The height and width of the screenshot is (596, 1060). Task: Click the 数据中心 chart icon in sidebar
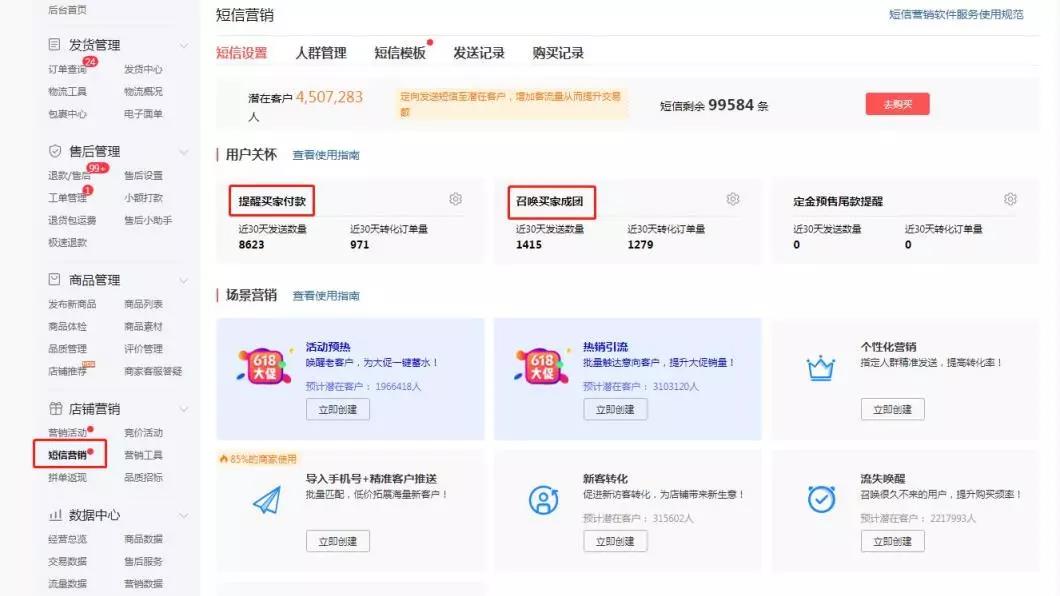(55, 515)
